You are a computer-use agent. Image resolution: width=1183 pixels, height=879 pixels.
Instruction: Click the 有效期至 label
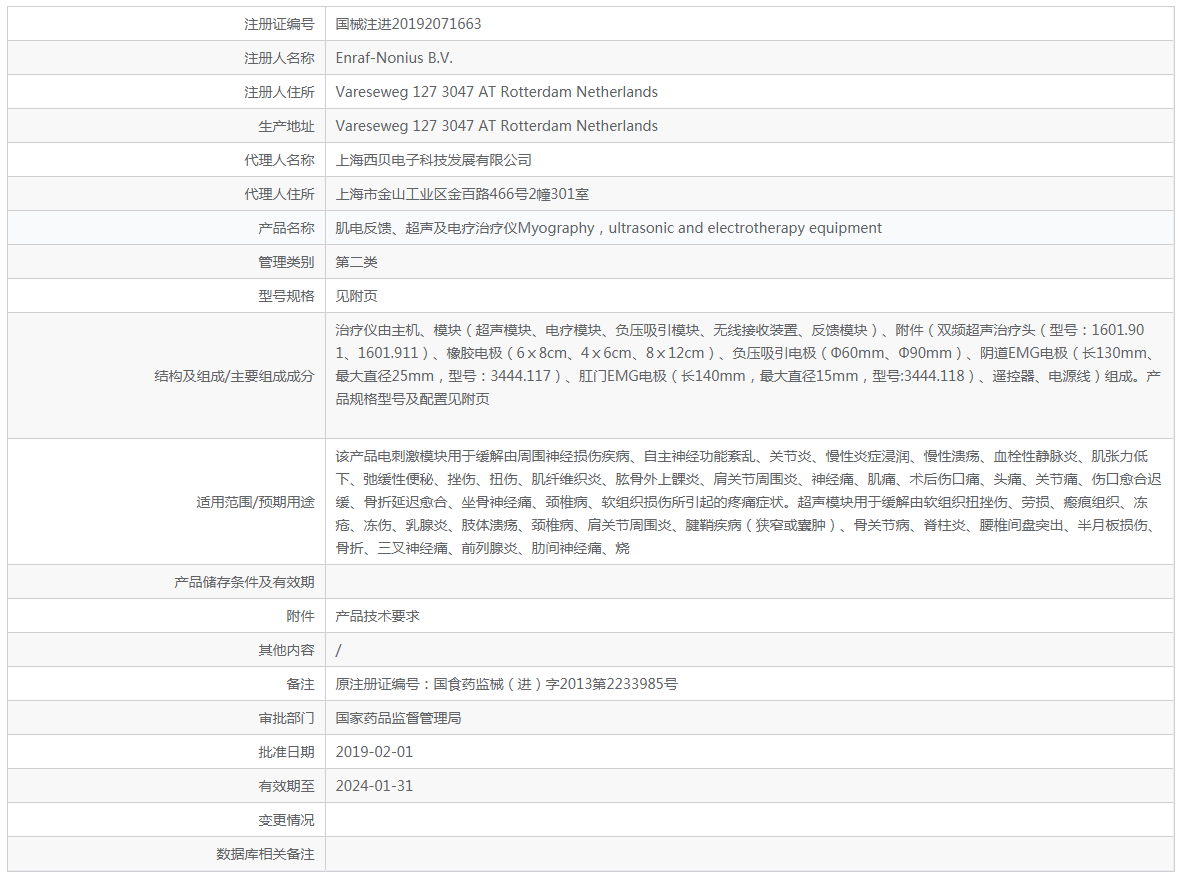pyautogui.click(x=286, y=785)
